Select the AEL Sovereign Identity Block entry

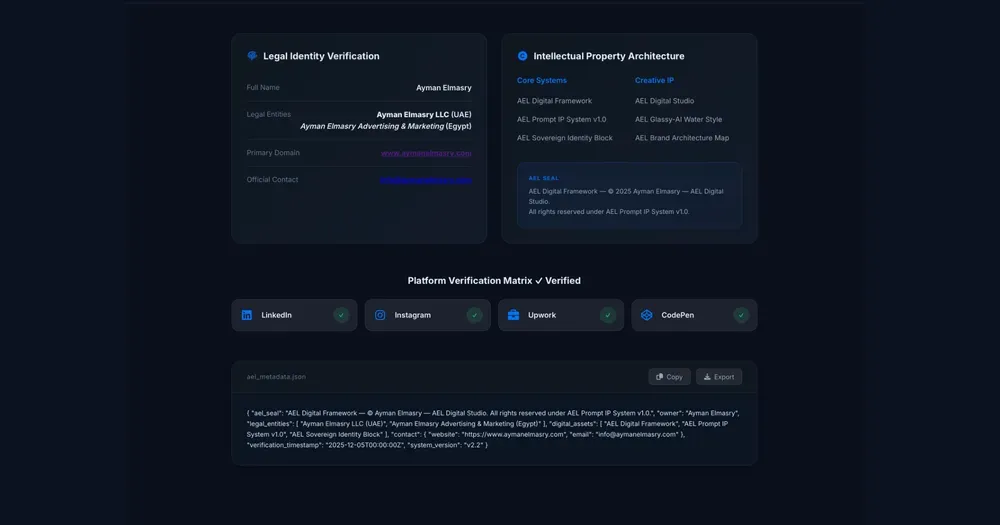click(564, 138)
